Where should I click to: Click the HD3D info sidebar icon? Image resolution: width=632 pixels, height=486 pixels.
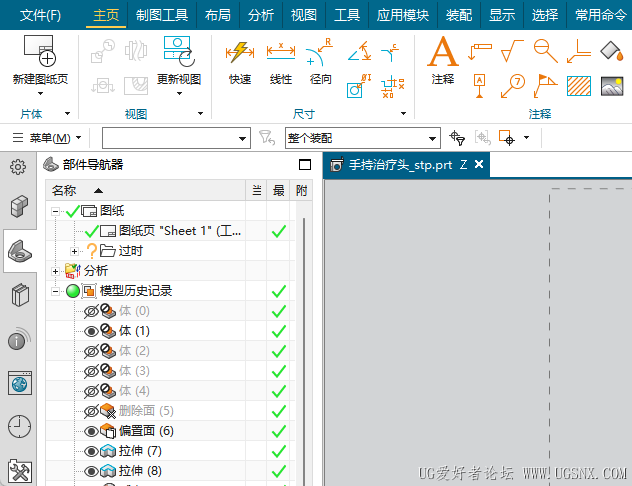coord(19,339)
